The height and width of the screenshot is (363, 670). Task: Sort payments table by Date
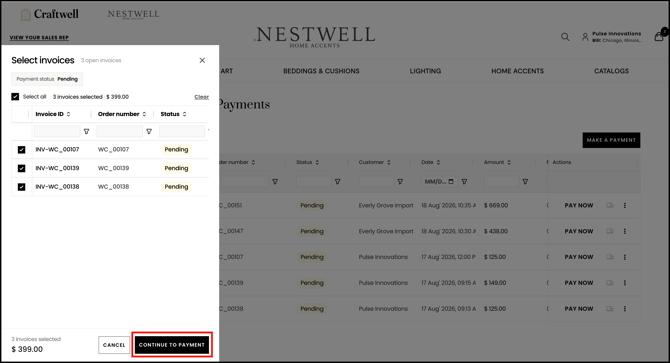pos(438,162)
